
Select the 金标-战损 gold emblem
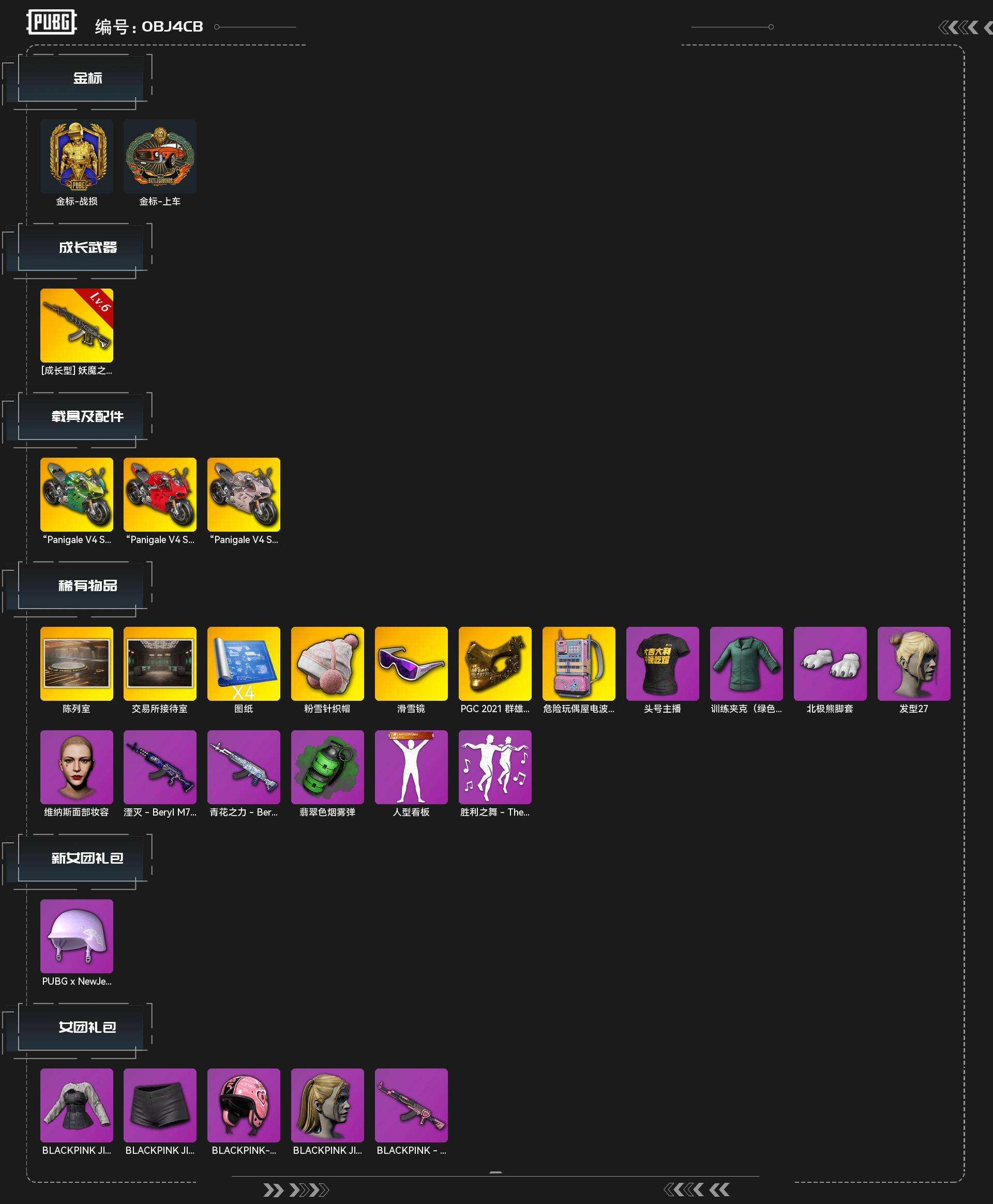coord(77,156)
